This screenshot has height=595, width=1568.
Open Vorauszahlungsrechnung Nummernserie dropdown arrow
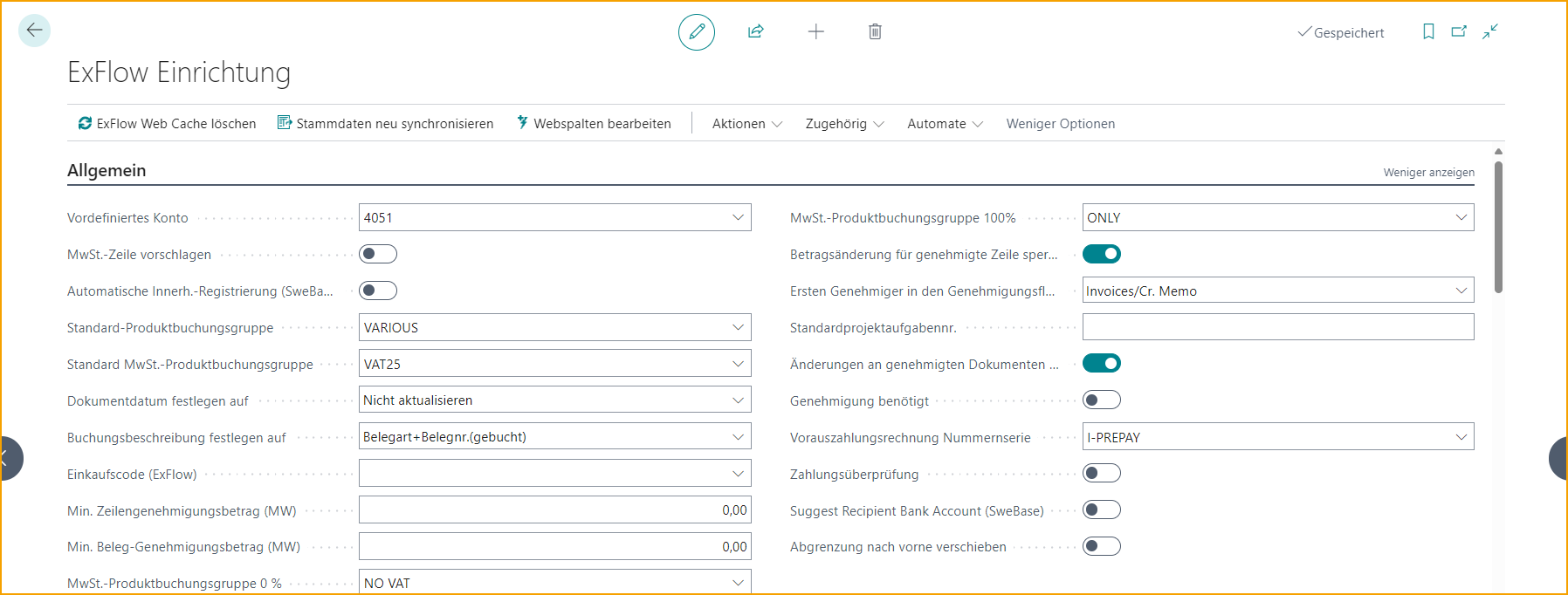click(1461, 437)
